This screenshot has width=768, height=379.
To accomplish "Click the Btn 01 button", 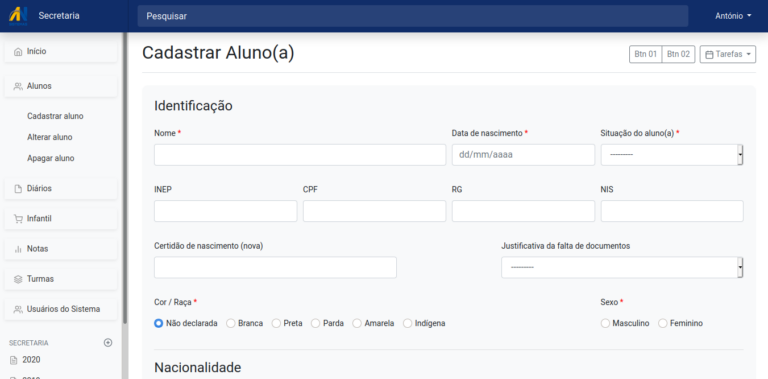I will point(646,54).
